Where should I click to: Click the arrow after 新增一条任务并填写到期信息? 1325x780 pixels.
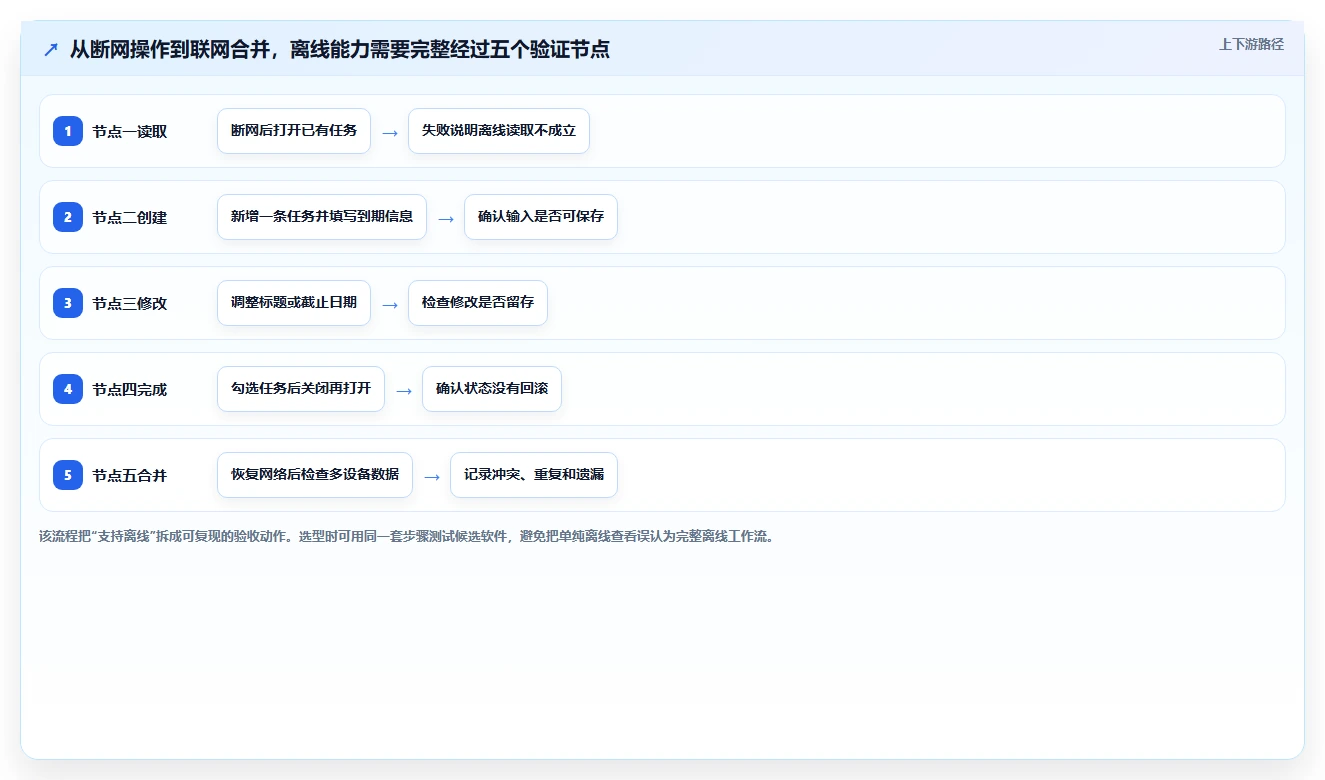(x=446, y=218)
